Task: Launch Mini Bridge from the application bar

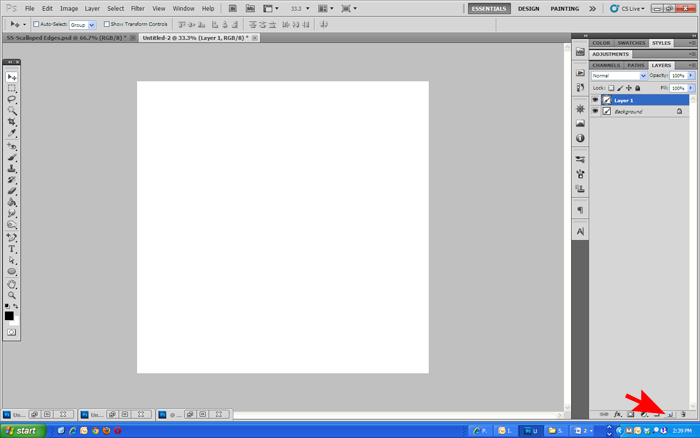Action: 250,8
